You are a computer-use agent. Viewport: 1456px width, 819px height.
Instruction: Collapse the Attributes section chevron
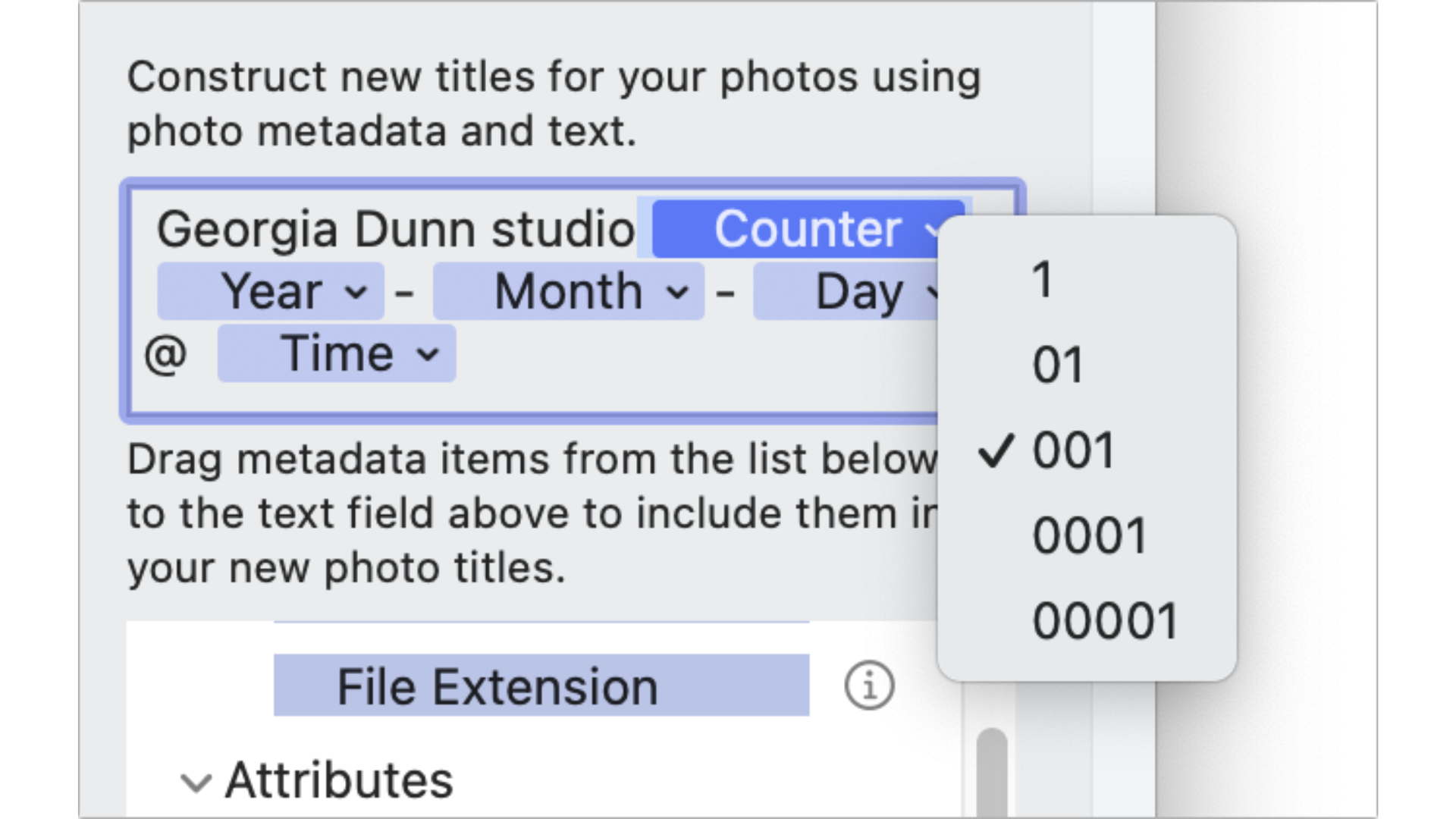pos(196,782)
